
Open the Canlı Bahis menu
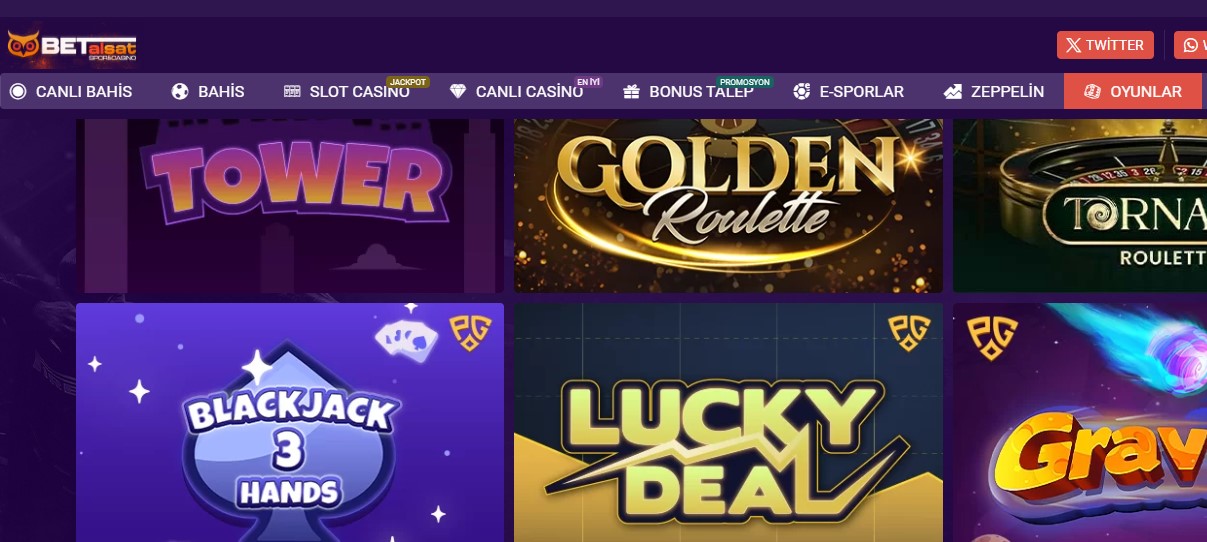pyautogui.click(x=71, y=91)
